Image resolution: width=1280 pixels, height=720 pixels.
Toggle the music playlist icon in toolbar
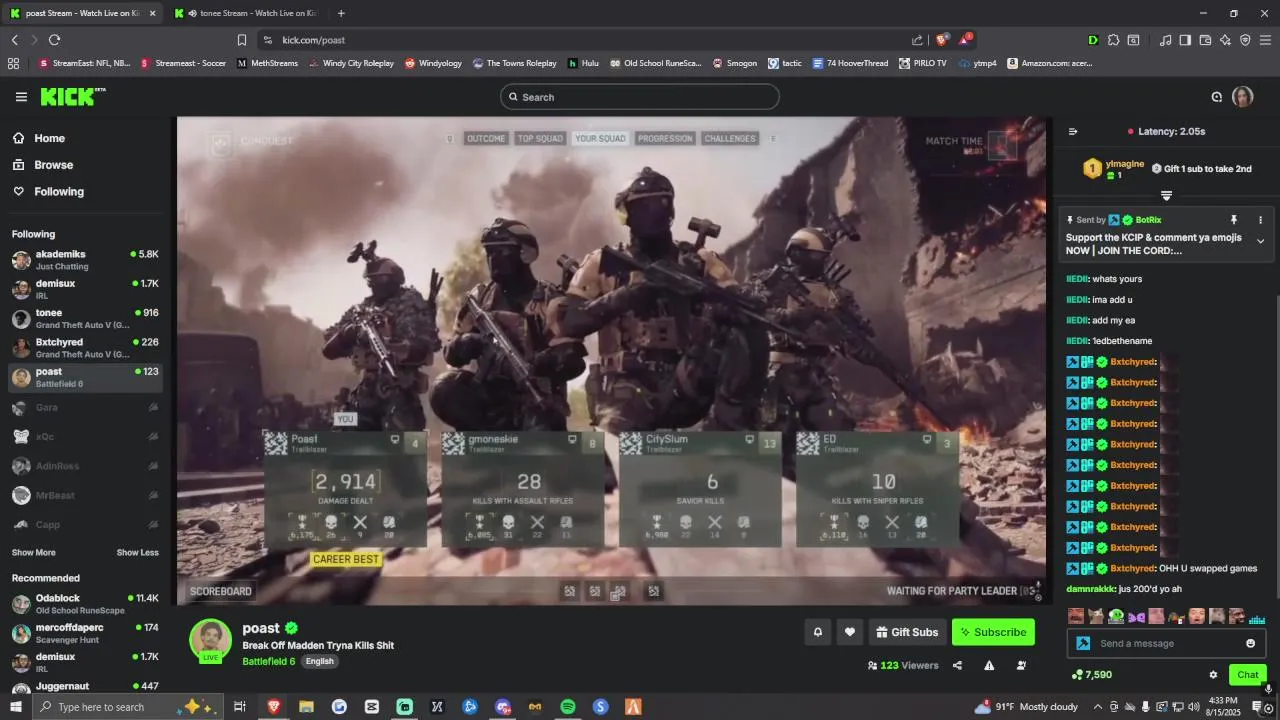pos(1165,40)
